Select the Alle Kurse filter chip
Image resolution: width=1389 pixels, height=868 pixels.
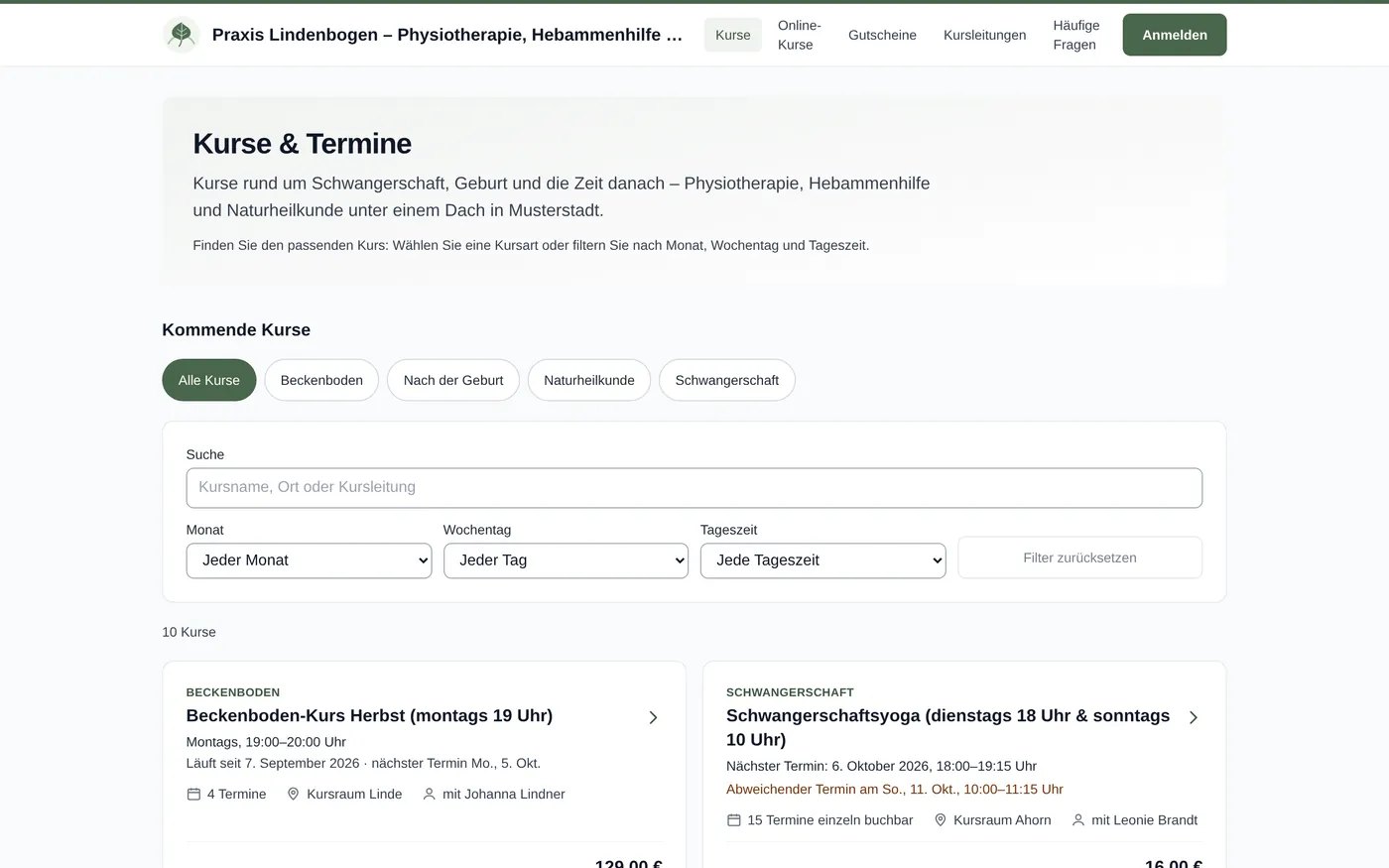209,380
